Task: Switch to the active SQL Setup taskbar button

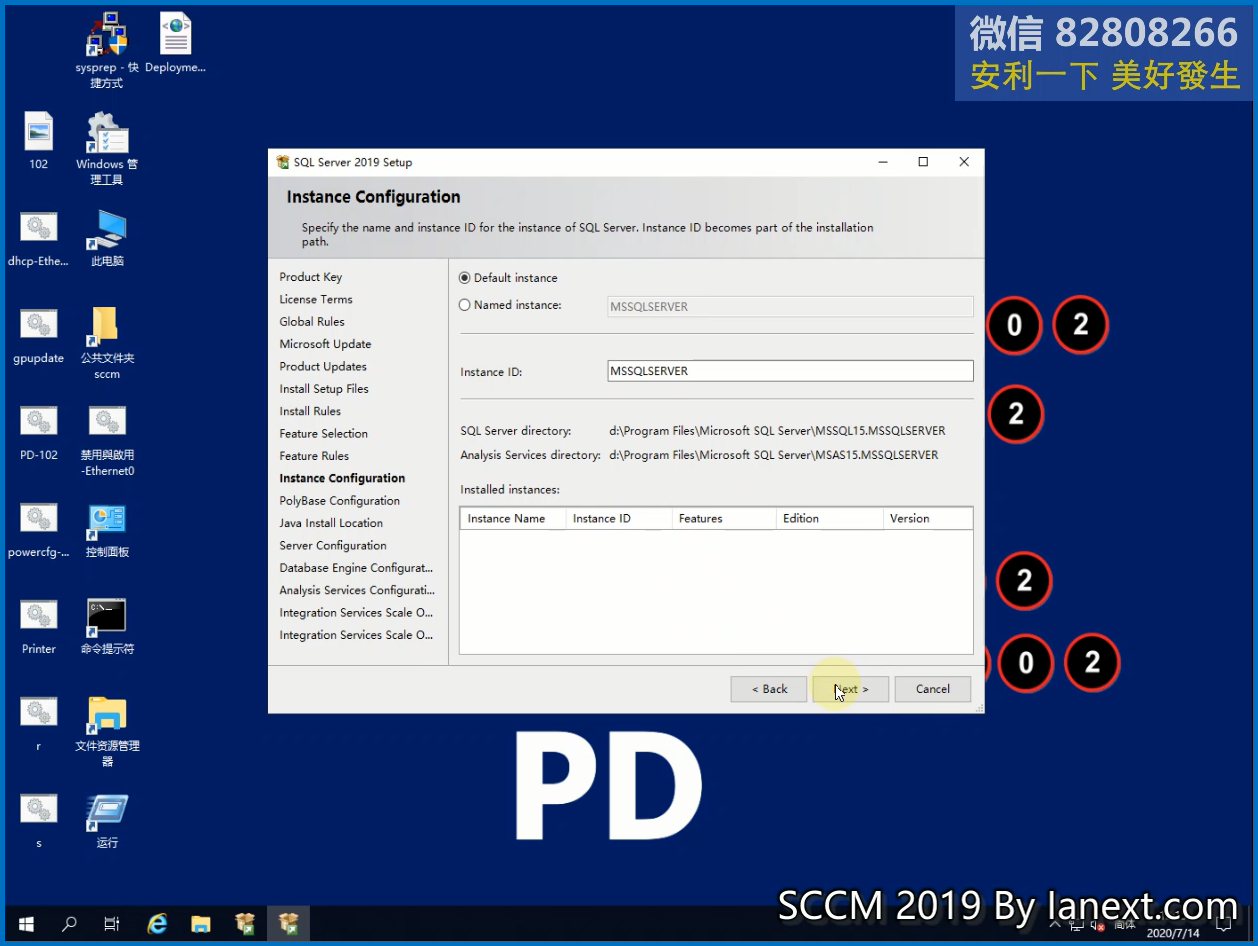Action: (x=289, y=924)
